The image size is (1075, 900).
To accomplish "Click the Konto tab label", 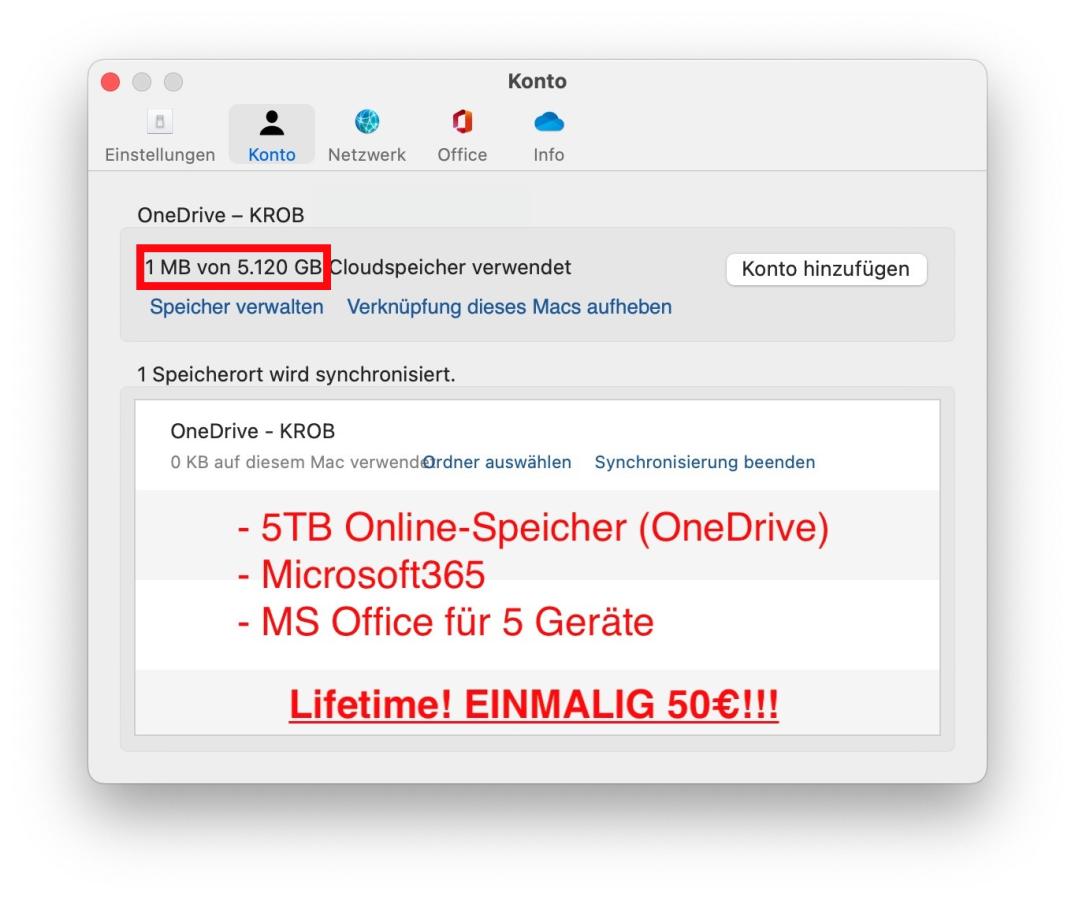I will pyautogui.click(x=271, y=155).
